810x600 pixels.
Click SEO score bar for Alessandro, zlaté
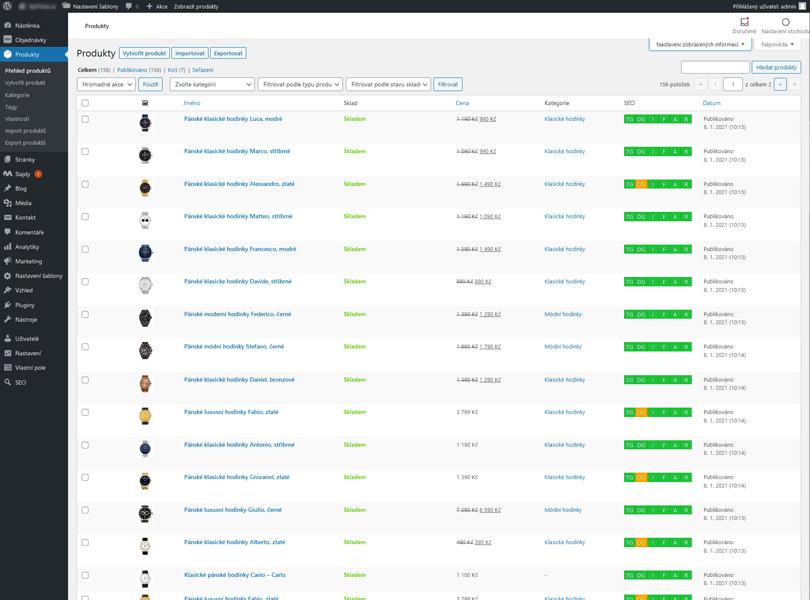point(658,184)
